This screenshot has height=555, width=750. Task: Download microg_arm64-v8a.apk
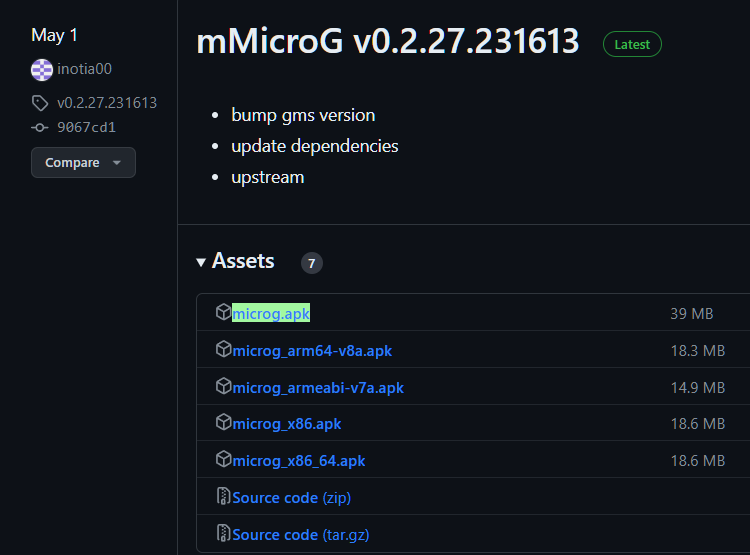[x=312, y=351]
